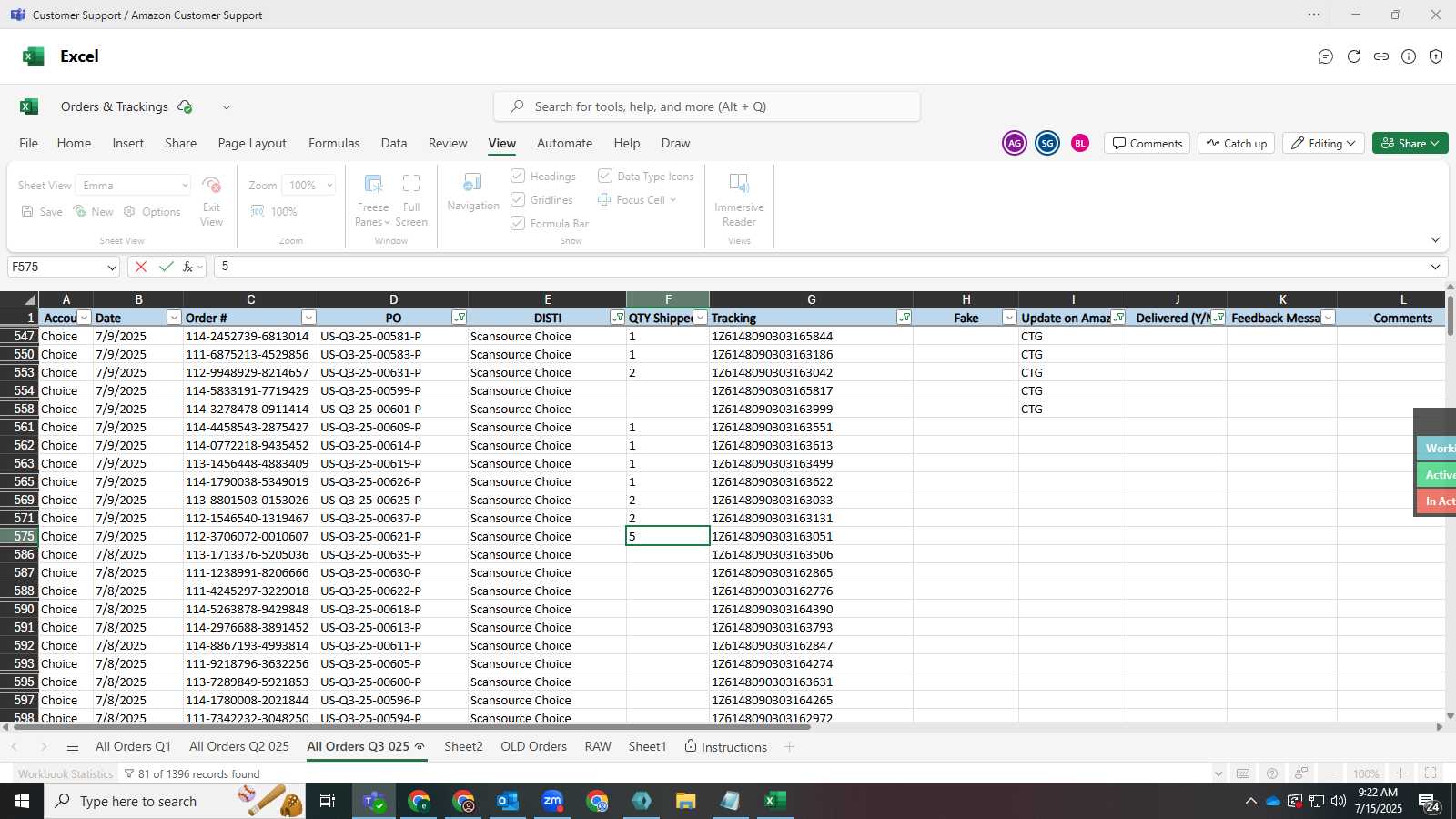The image size is (1456, 819).
Task: Click the Catch up button
Action: [1237, 144]
